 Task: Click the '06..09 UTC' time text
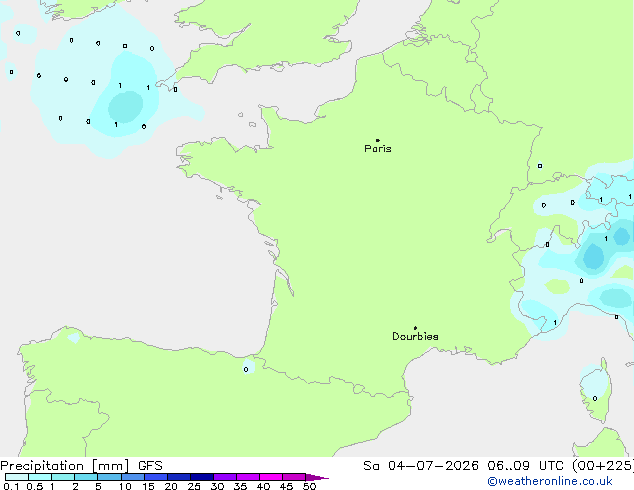coord(526,466)
